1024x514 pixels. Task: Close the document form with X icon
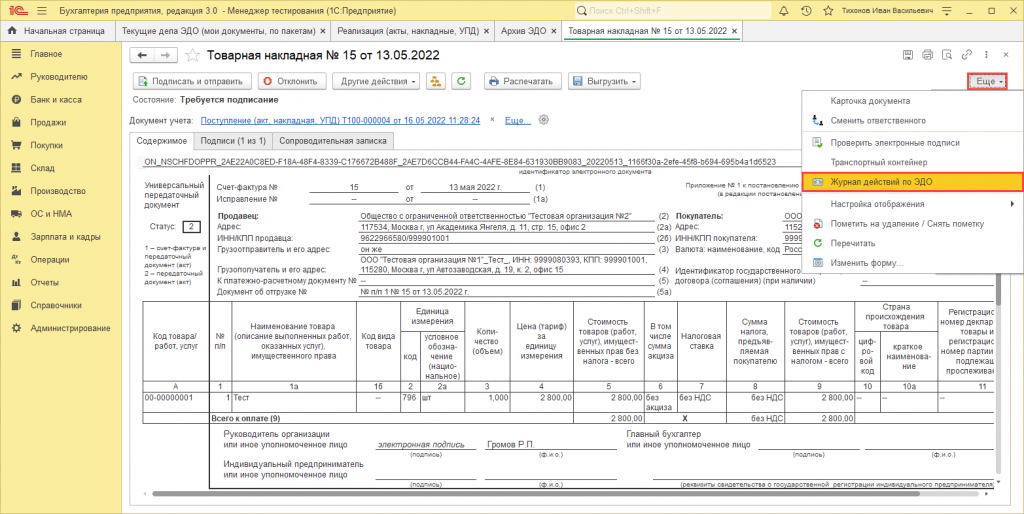1006,56
